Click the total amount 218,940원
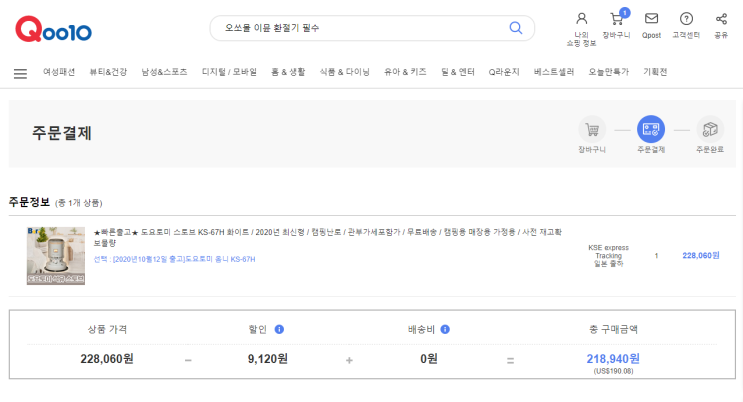The height and width of the screenshot is (402, 743). pos(613,359)
